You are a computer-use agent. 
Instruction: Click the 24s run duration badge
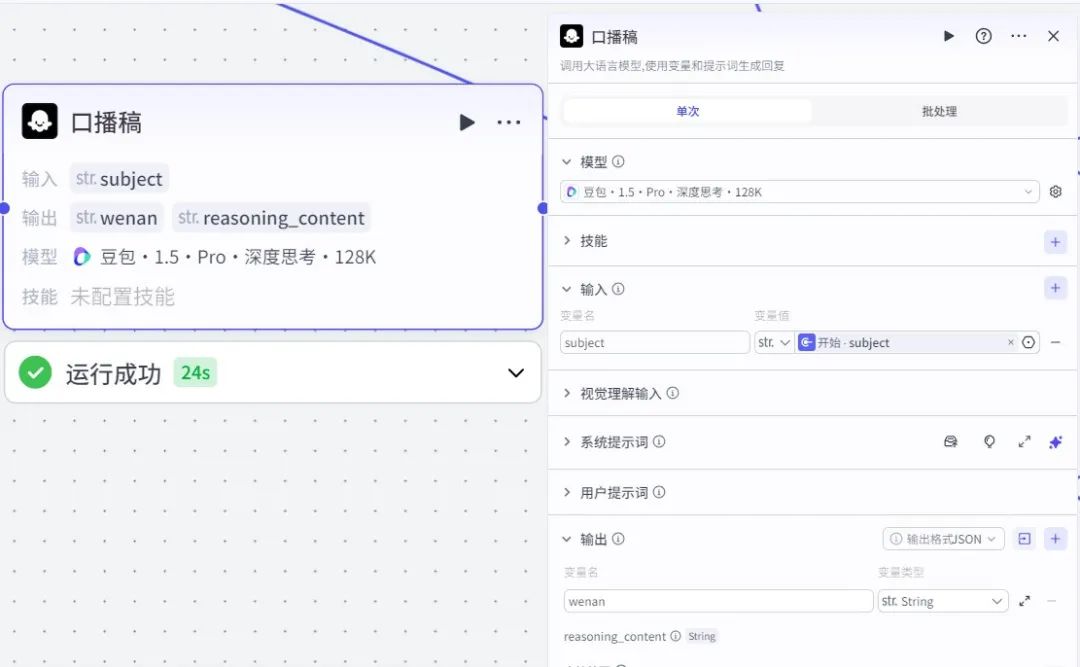[195, 373]
